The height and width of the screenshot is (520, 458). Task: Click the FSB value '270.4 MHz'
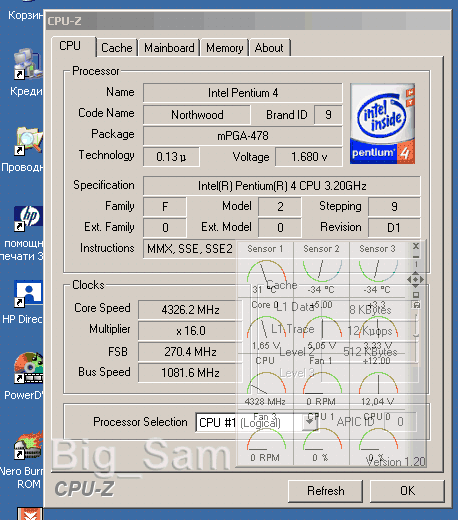click(x=190, y=352)
